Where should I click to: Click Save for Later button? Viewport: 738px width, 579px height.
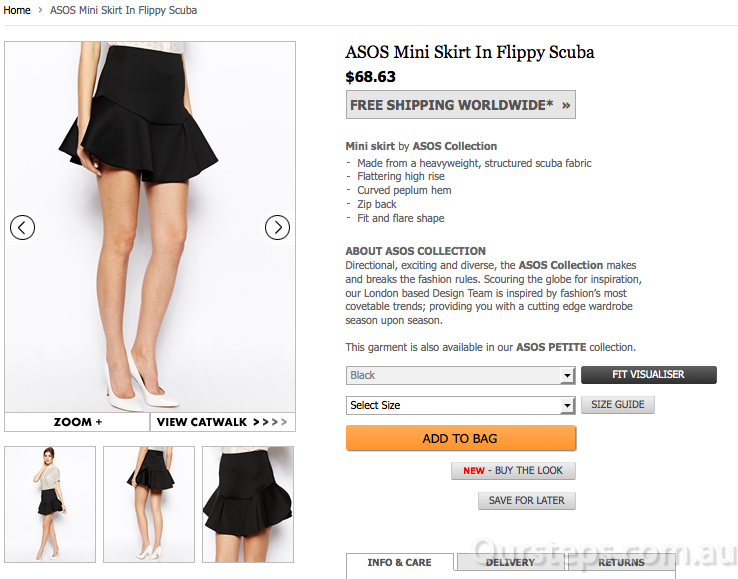[x=526, y=500]
